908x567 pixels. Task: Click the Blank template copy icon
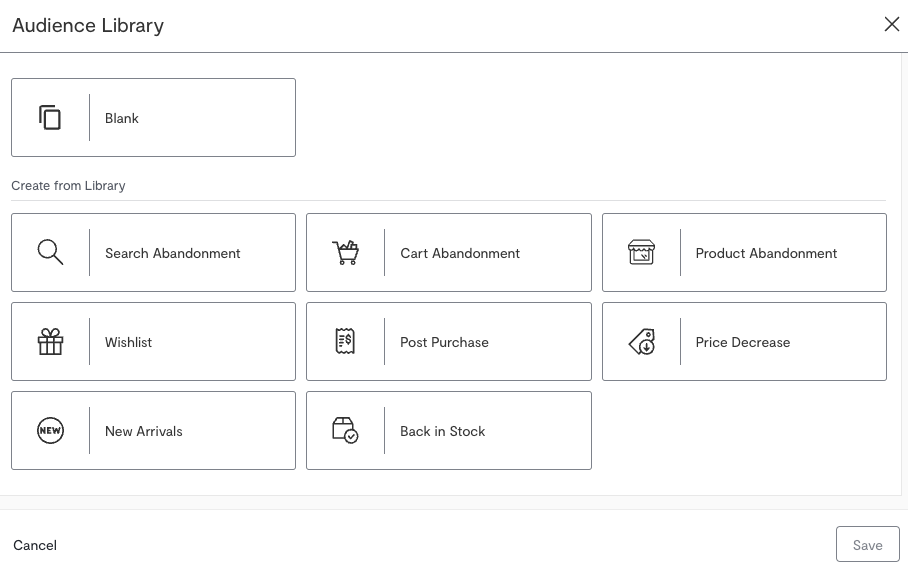click(x=50, y=118)
